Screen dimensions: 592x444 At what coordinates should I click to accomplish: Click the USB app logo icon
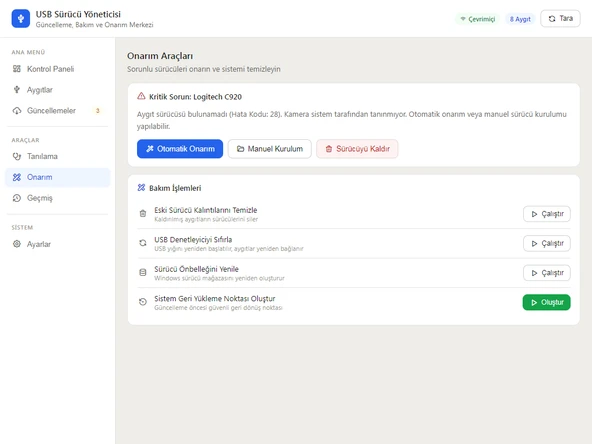[x=21, y=18]
